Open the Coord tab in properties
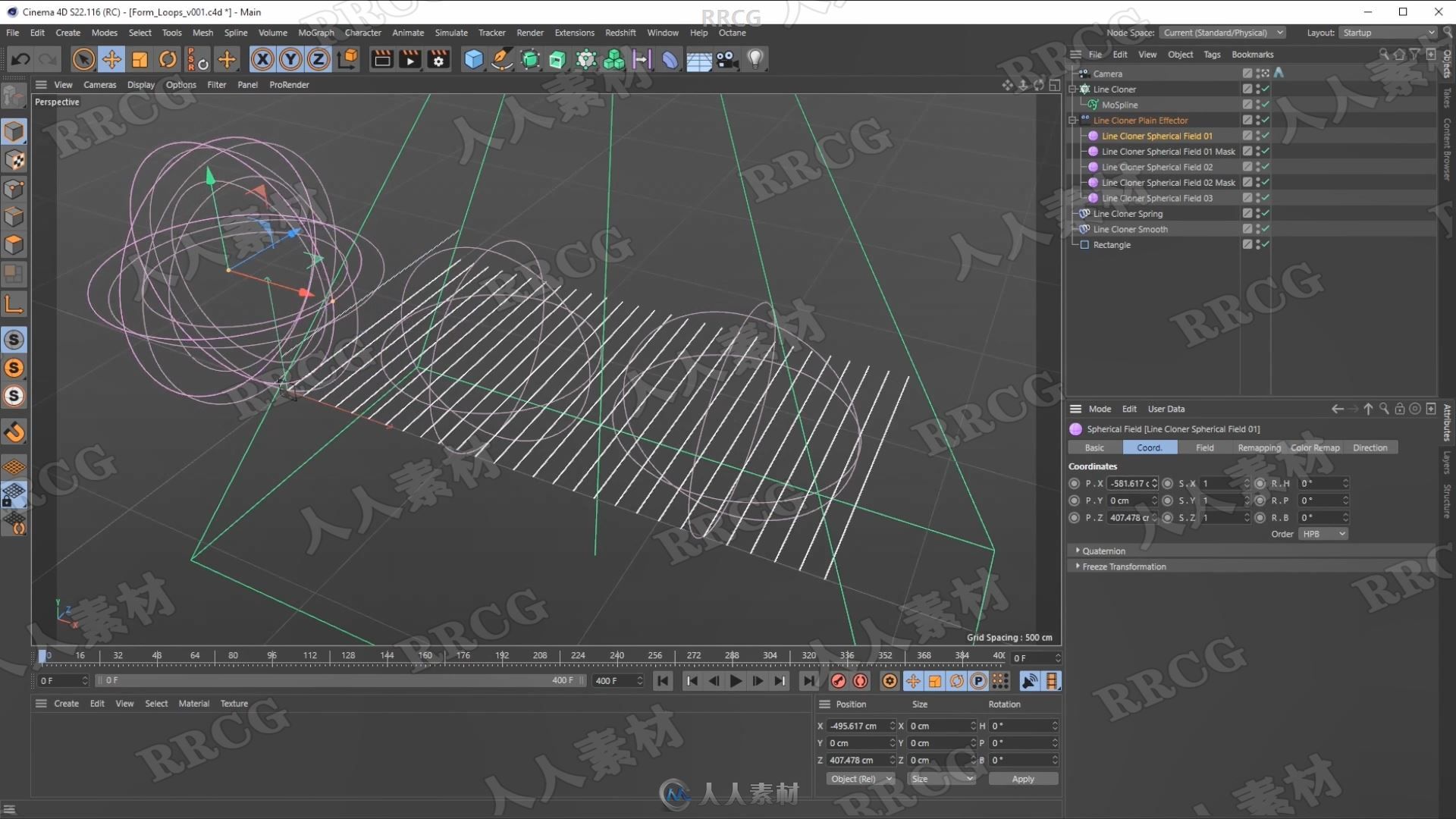The width and height of the screenshot is (1456, 819). [x=1148, y=447]
